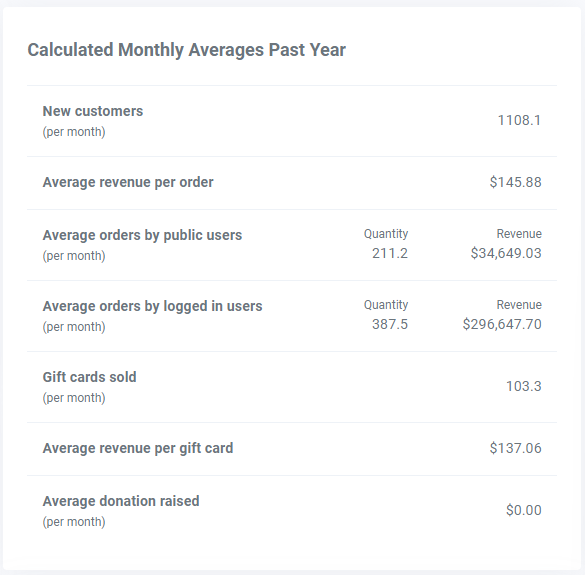Image resolution: width=585 pixels, height=575 pixels.
Task: Click the Revenue header in logged in users row
Action: point(519,305)
